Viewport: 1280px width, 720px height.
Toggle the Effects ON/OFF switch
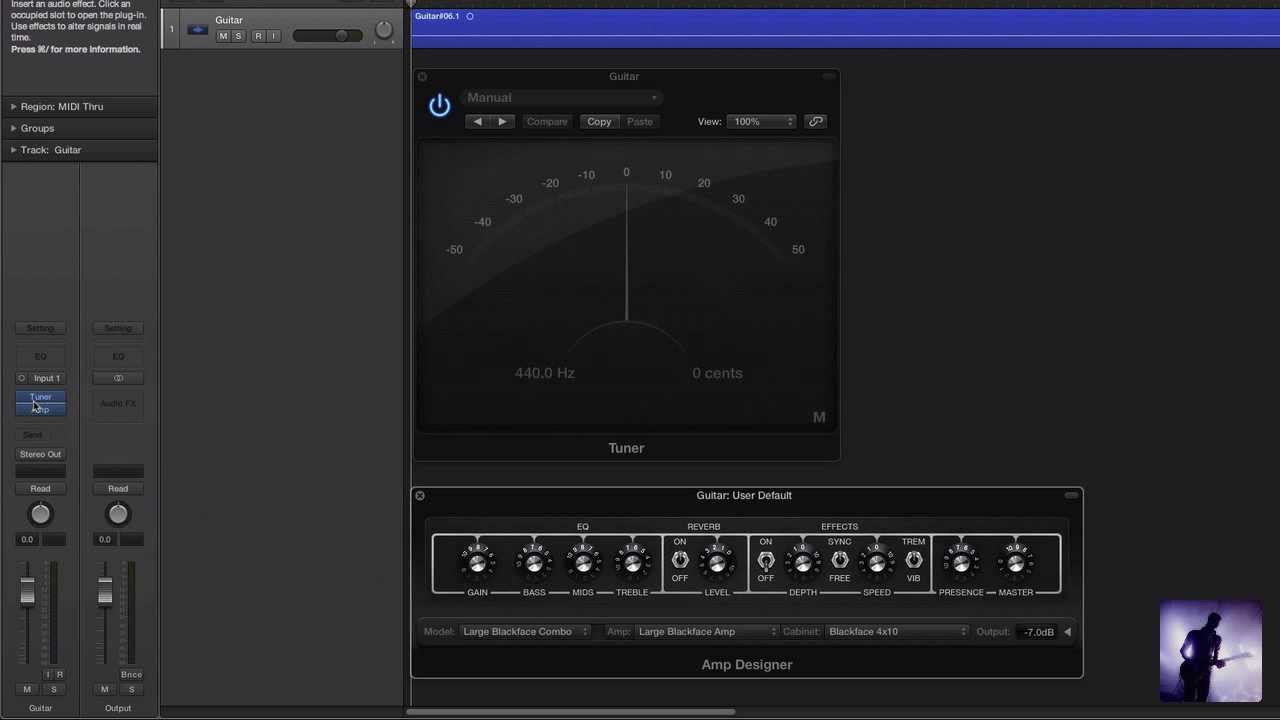tap(766, 560)
